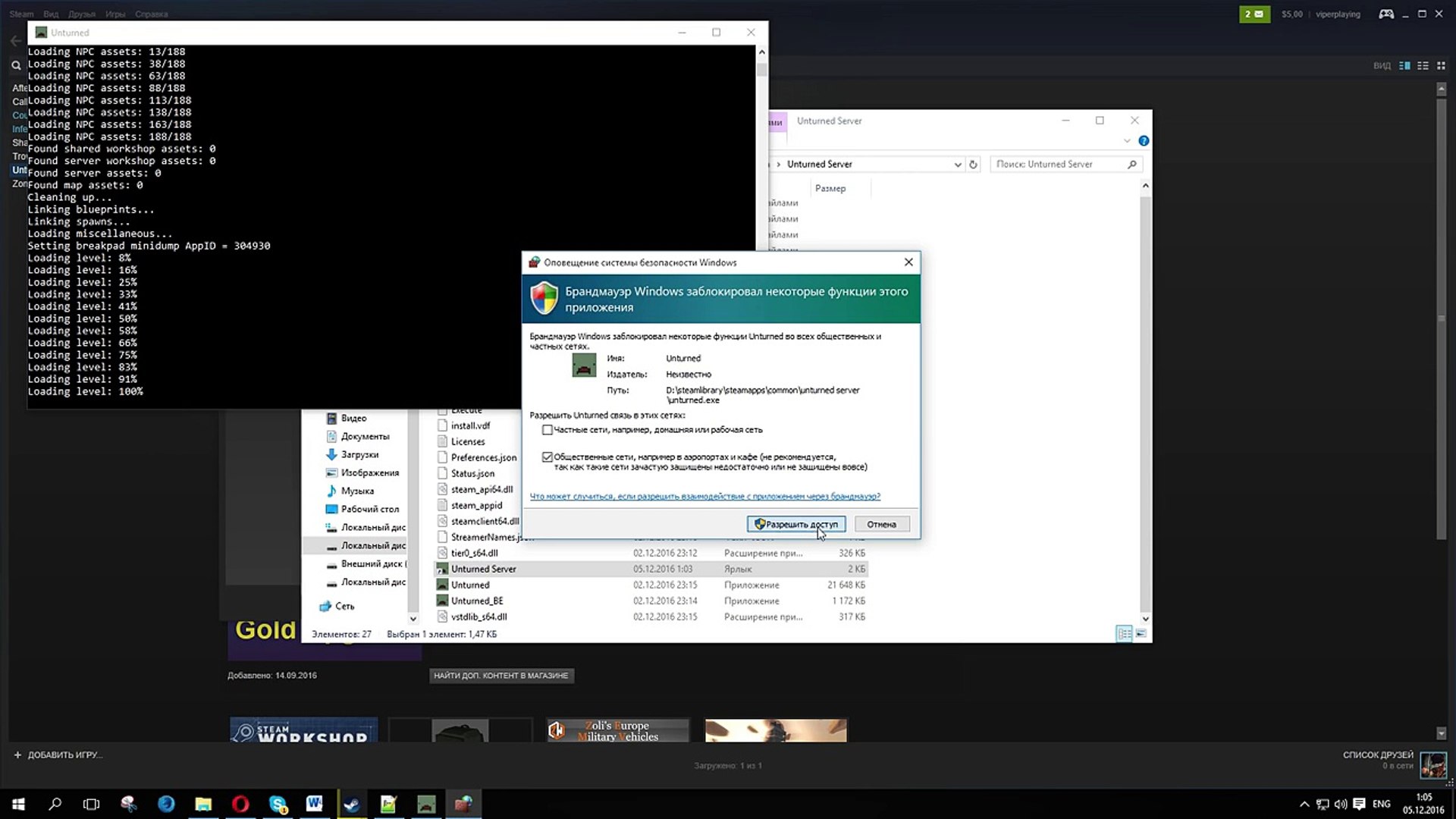1456x819 pixels.
Task: Click the Steam back arrow
Action: point(16,40)
